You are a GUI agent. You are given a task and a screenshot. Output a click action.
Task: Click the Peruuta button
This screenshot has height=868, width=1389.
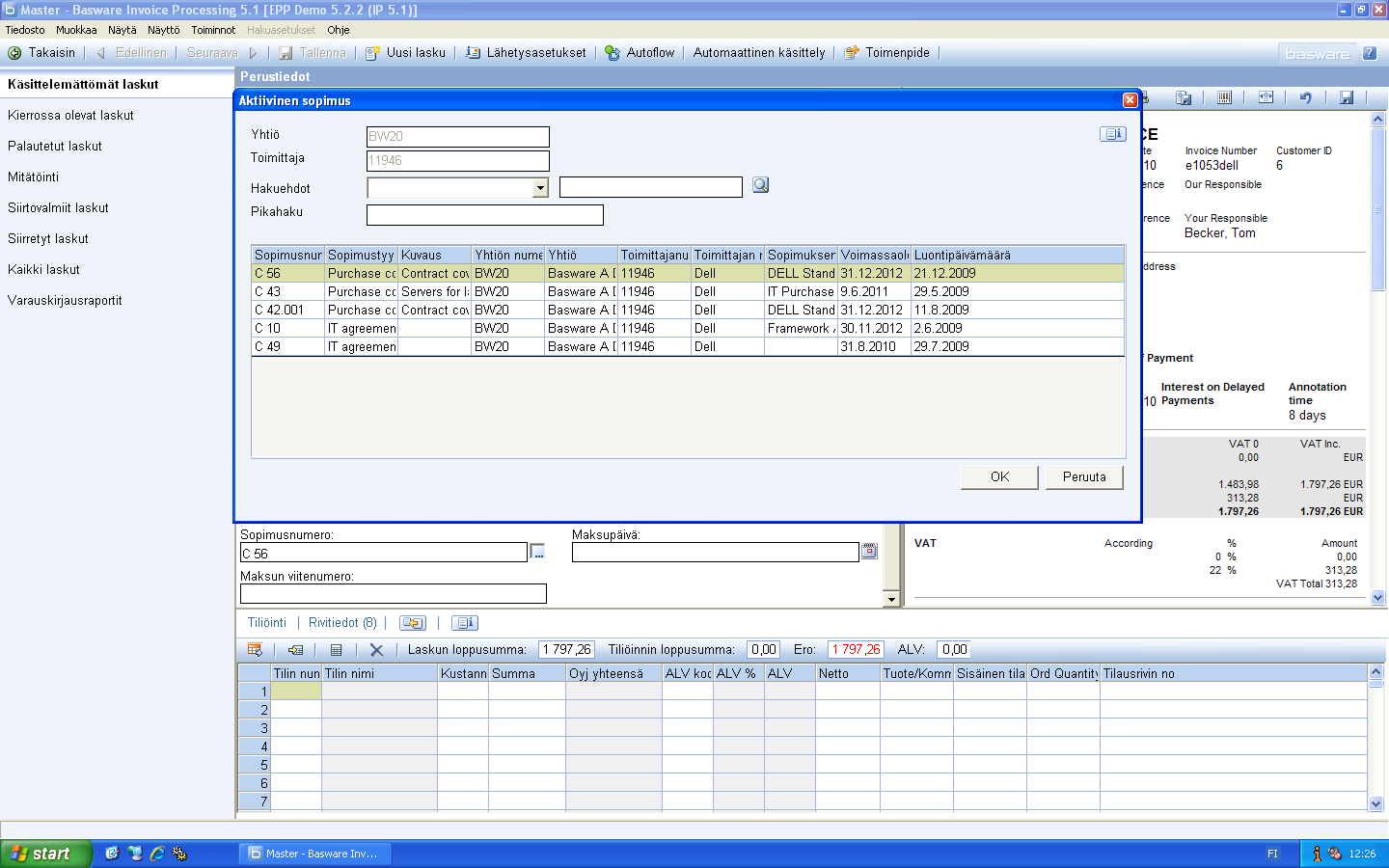pyautogui.click(x=1084, y=477)
